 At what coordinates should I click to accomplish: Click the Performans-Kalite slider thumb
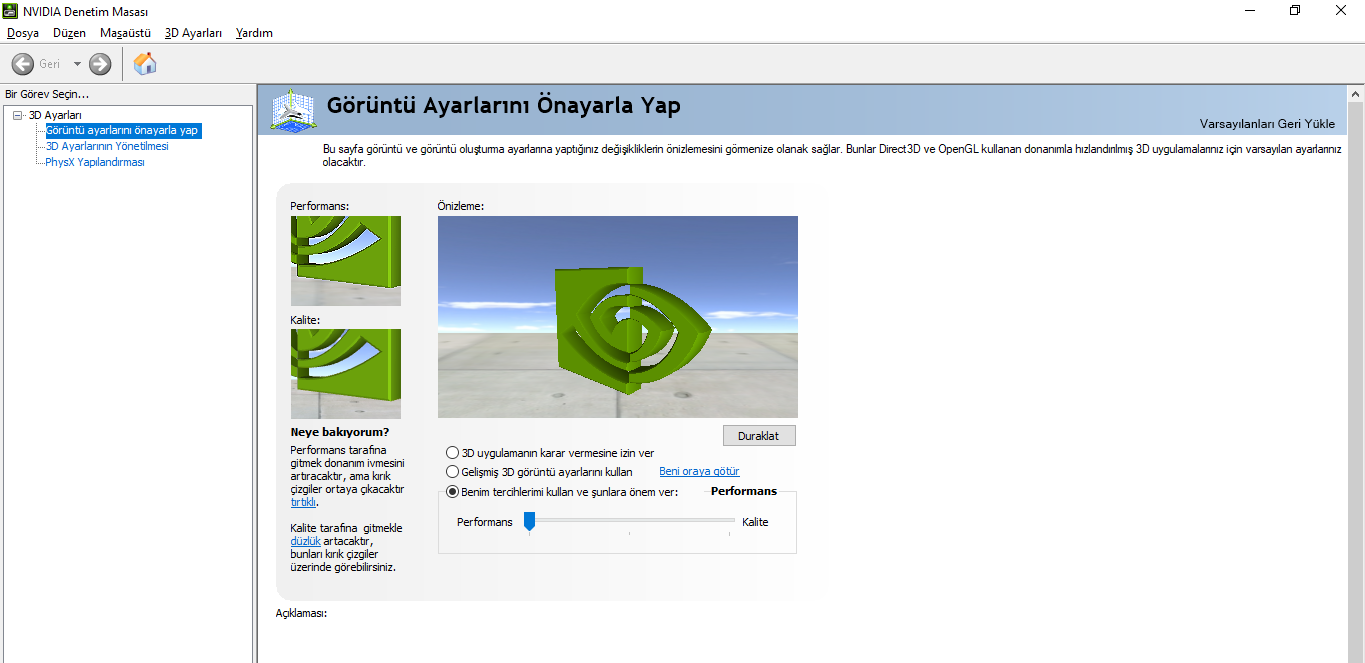click(x=530, y=521)
